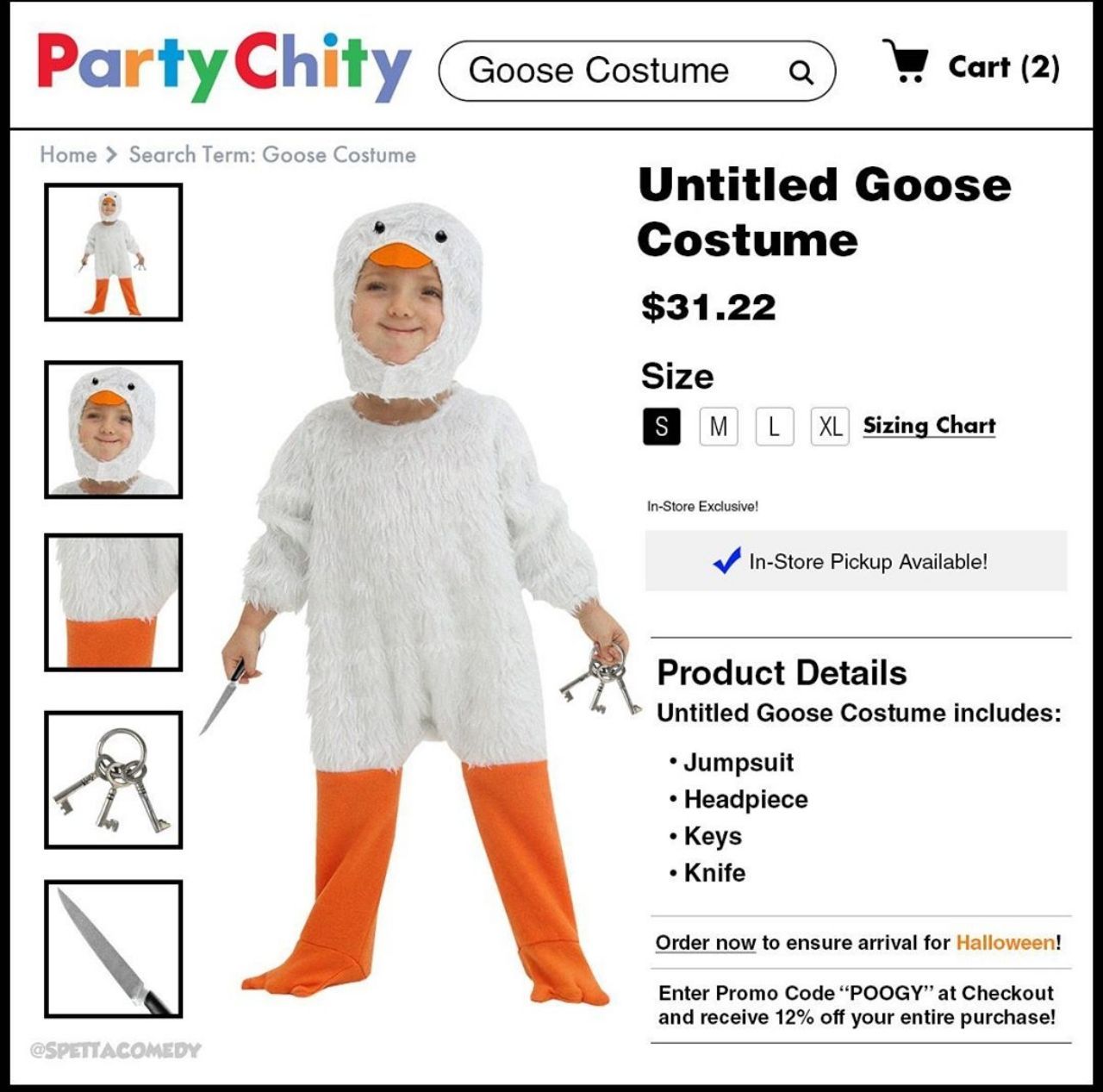The image size is (1103, 1092).
Task: Select size S
Action: click(661, 426)
